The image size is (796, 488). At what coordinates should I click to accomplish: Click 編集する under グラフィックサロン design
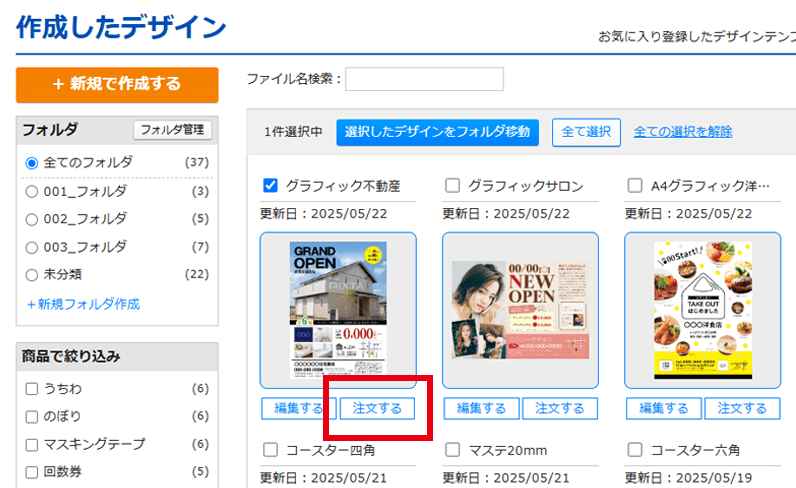pyautogui.click(x=481, y=408)
